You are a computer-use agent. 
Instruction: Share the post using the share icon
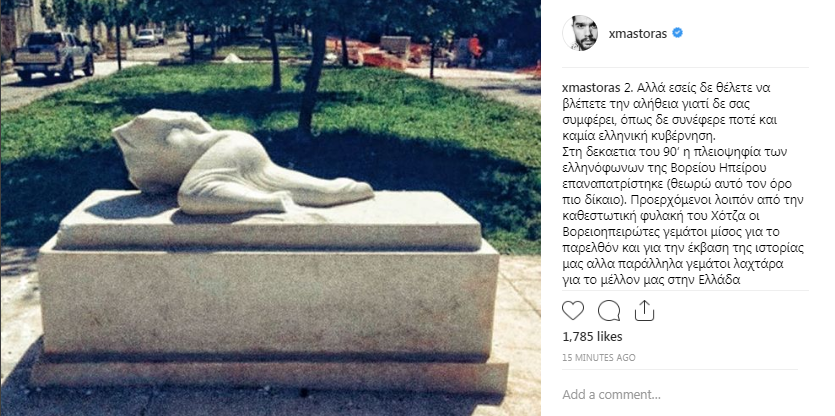click(644, 310)
